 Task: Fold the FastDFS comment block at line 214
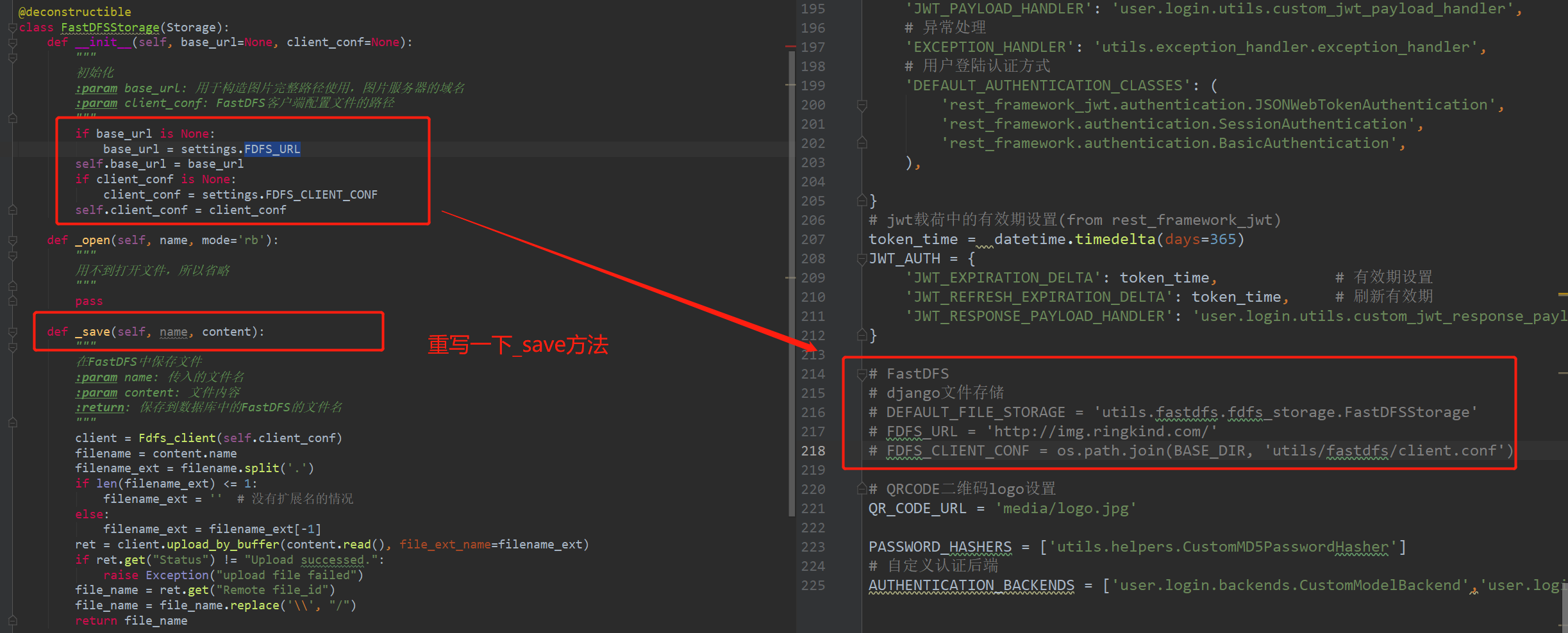[x=862, y=374]
